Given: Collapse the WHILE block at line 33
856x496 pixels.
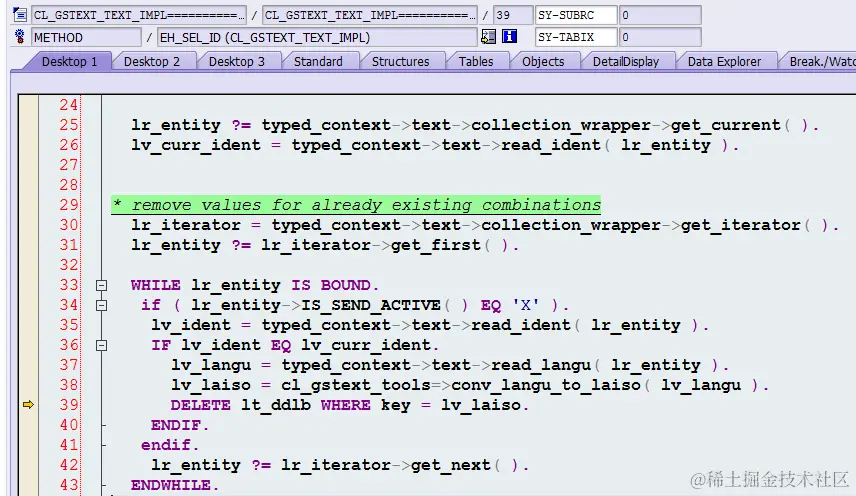Looking at the screenshot, I should (x=101, y=285).
